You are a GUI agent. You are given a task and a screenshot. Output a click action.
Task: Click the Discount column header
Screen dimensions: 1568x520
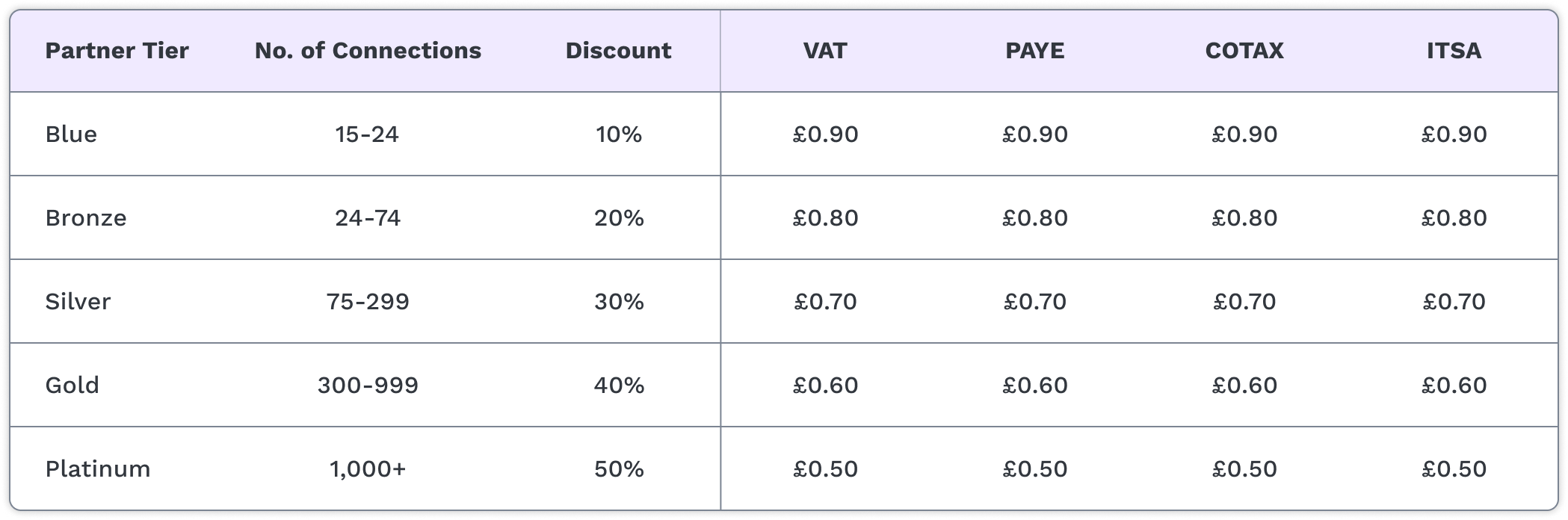coord(618,51)
